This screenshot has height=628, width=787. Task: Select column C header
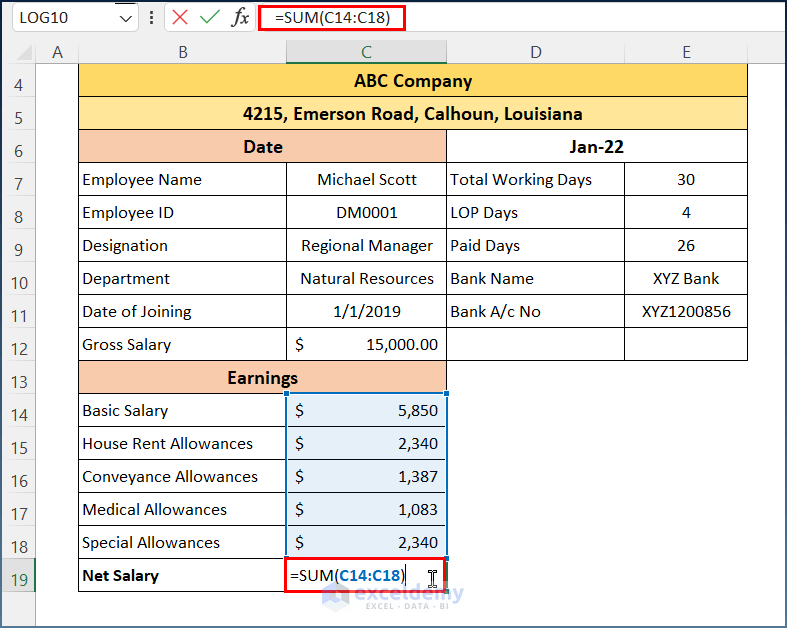[x=366, y=52]
